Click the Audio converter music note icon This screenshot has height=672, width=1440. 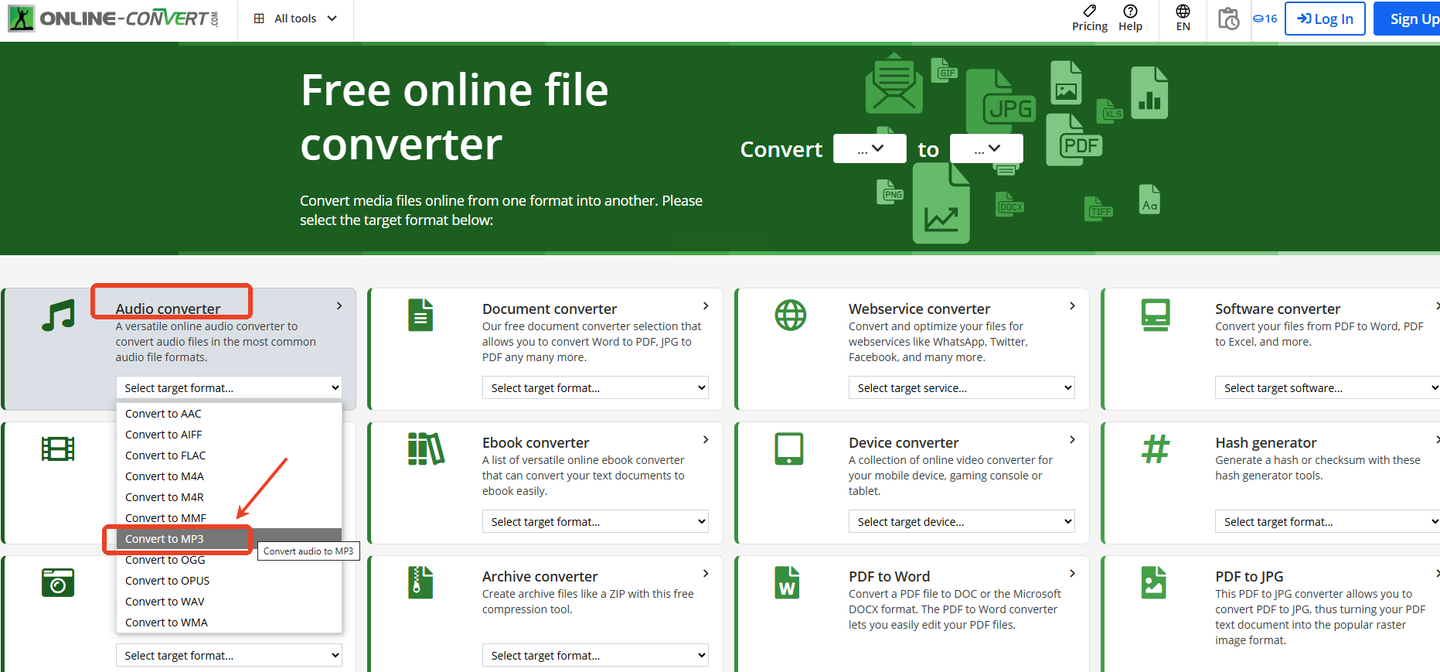58,315
